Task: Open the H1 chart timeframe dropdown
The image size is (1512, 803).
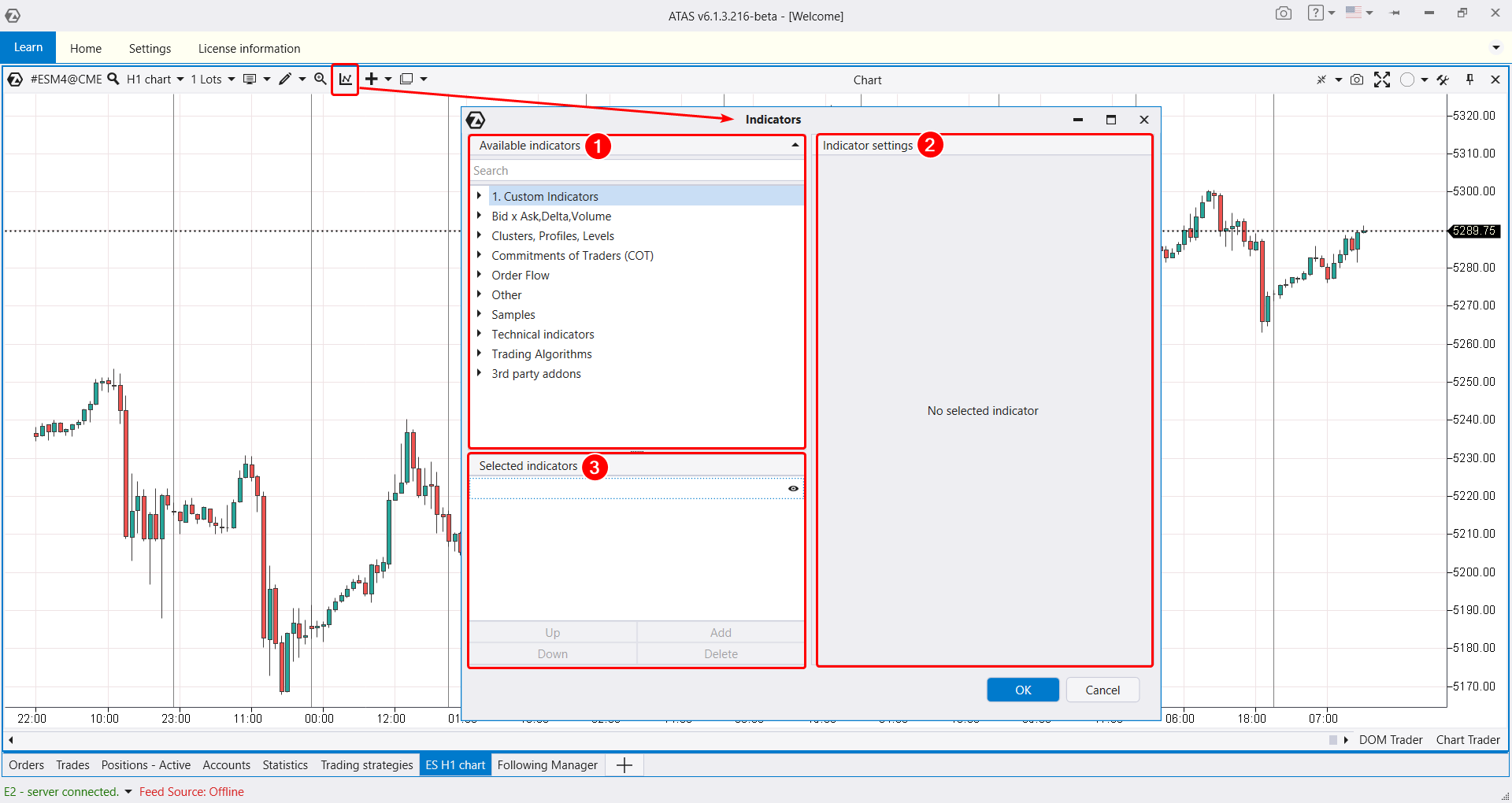Action: click(x=155, y=79)
